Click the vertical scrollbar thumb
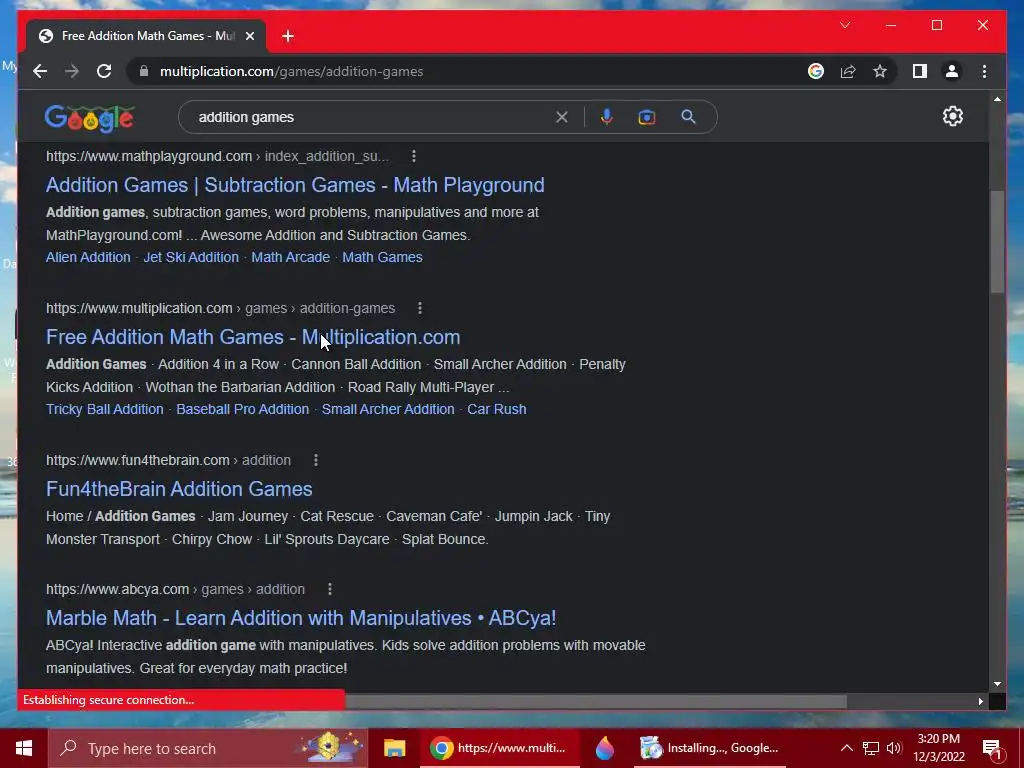Viewport: 1024px width, 768px height. (x=997, y=242)
